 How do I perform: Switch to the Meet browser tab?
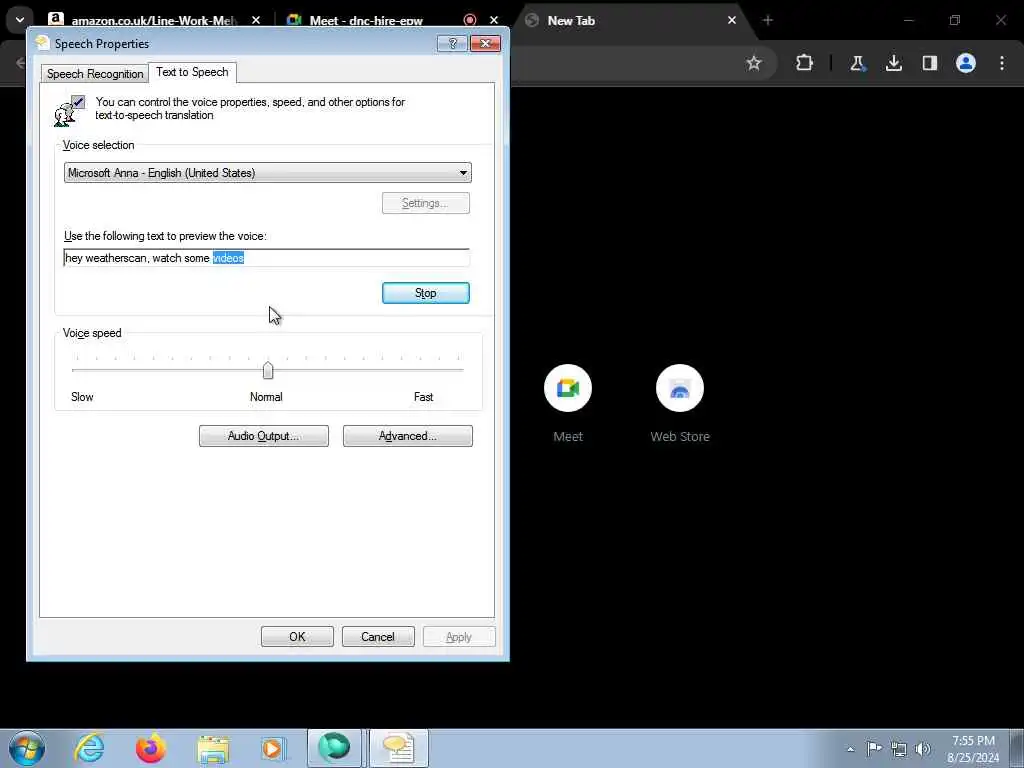(366, 20)
